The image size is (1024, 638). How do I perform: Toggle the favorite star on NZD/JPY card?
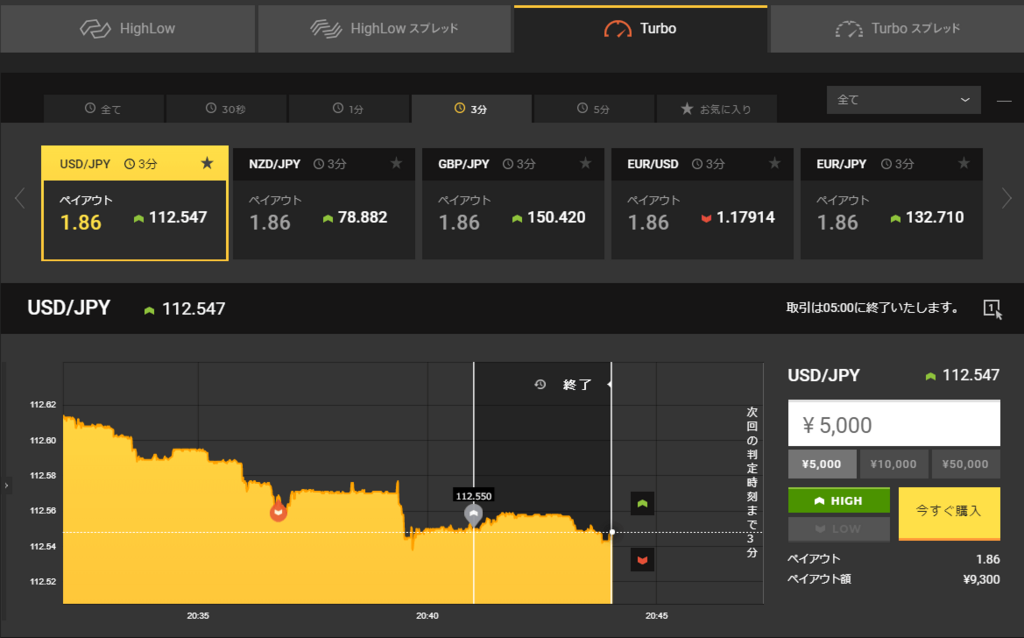[396, 161]
